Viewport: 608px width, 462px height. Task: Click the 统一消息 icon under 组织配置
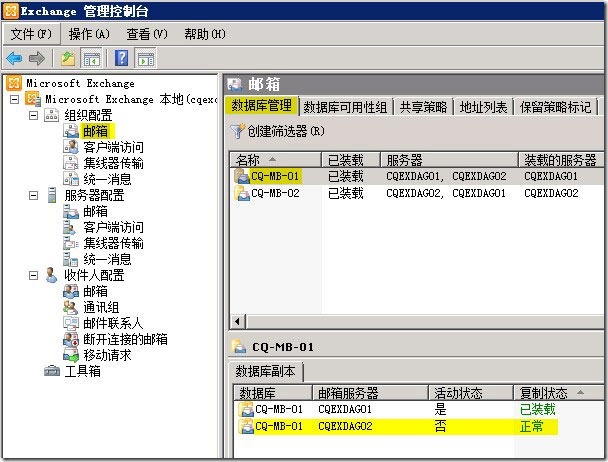coord(71,179)
